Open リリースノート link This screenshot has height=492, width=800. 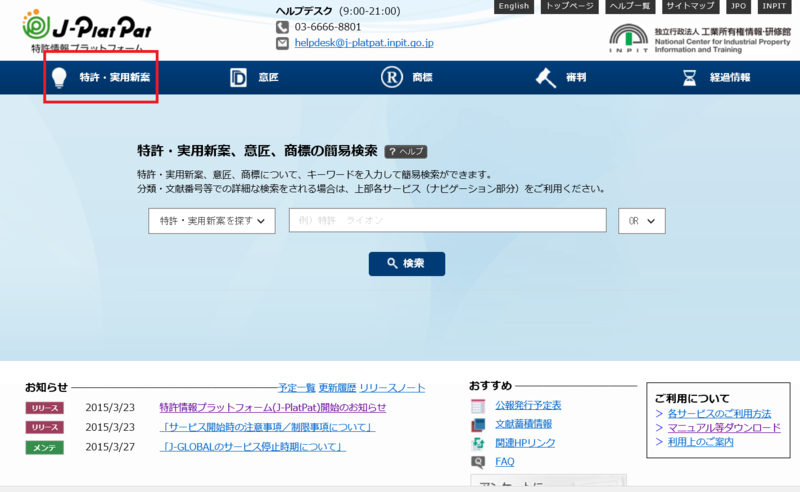(x=392, y=388)
